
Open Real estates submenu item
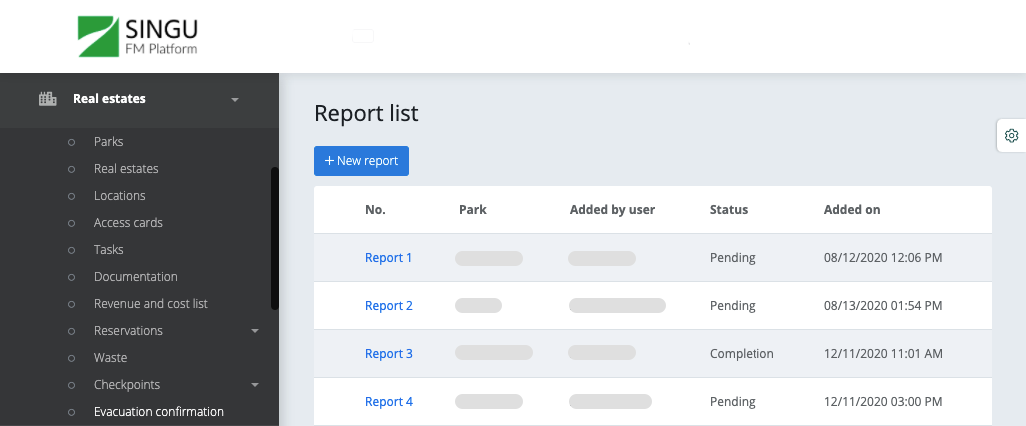(126, 168)
